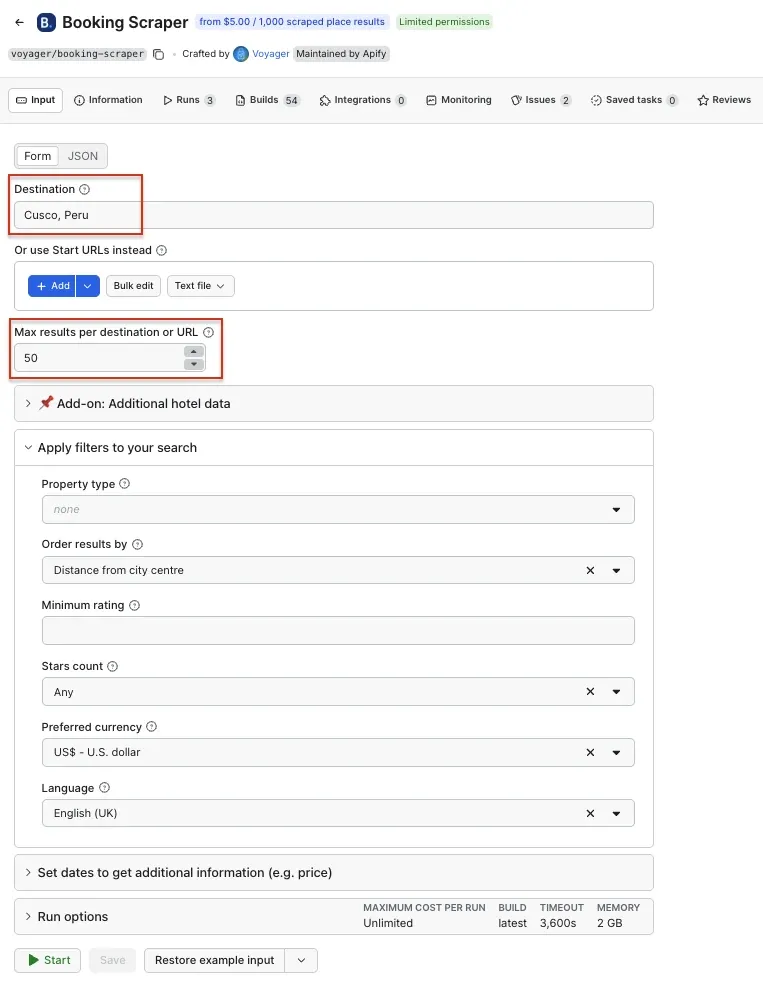Viewport: 763px width, 981px height.
Task: Open the Add button dropdown arrow
Action: (x=88, y=286)
